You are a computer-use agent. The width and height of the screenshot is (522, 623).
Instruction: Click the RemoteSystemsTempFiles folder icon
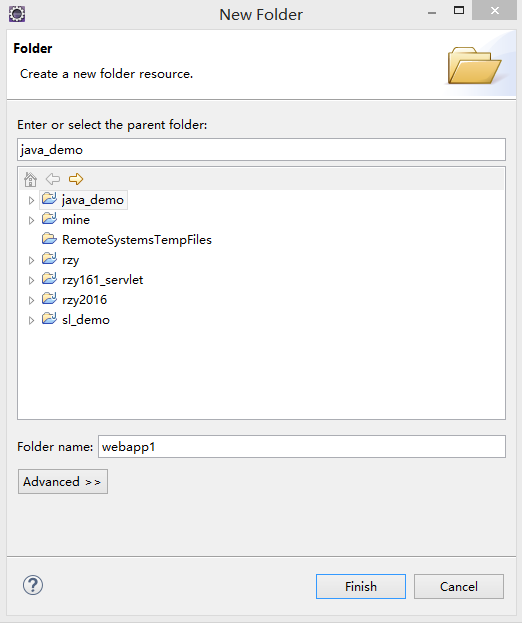(x=49, y=238)
